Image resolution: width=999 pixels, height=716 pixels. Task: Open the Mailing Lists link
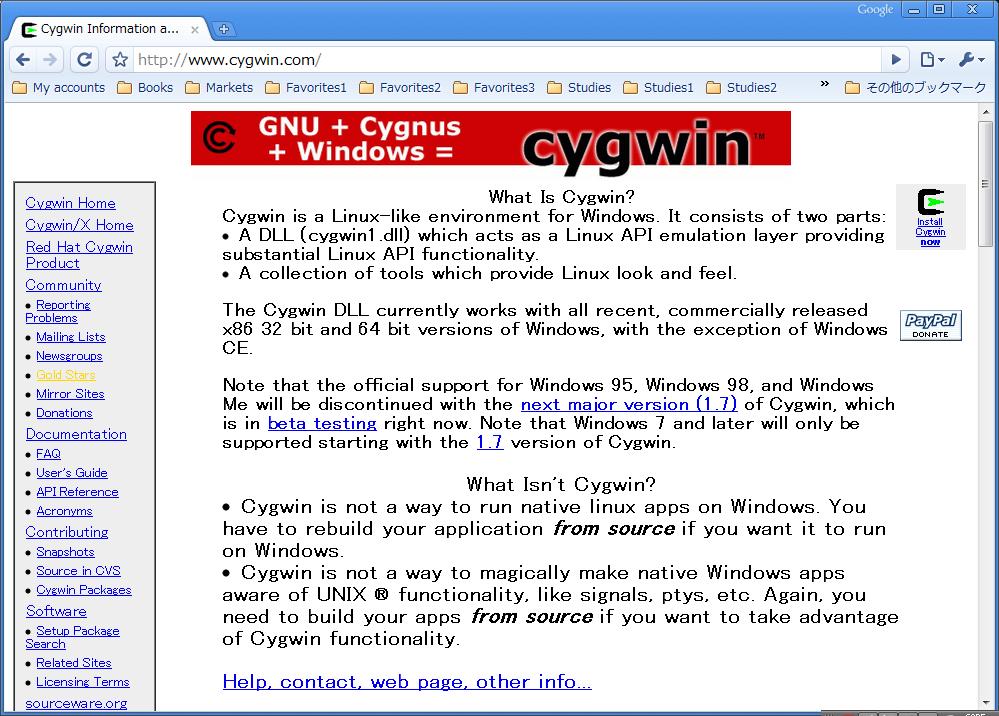point(71,336)
